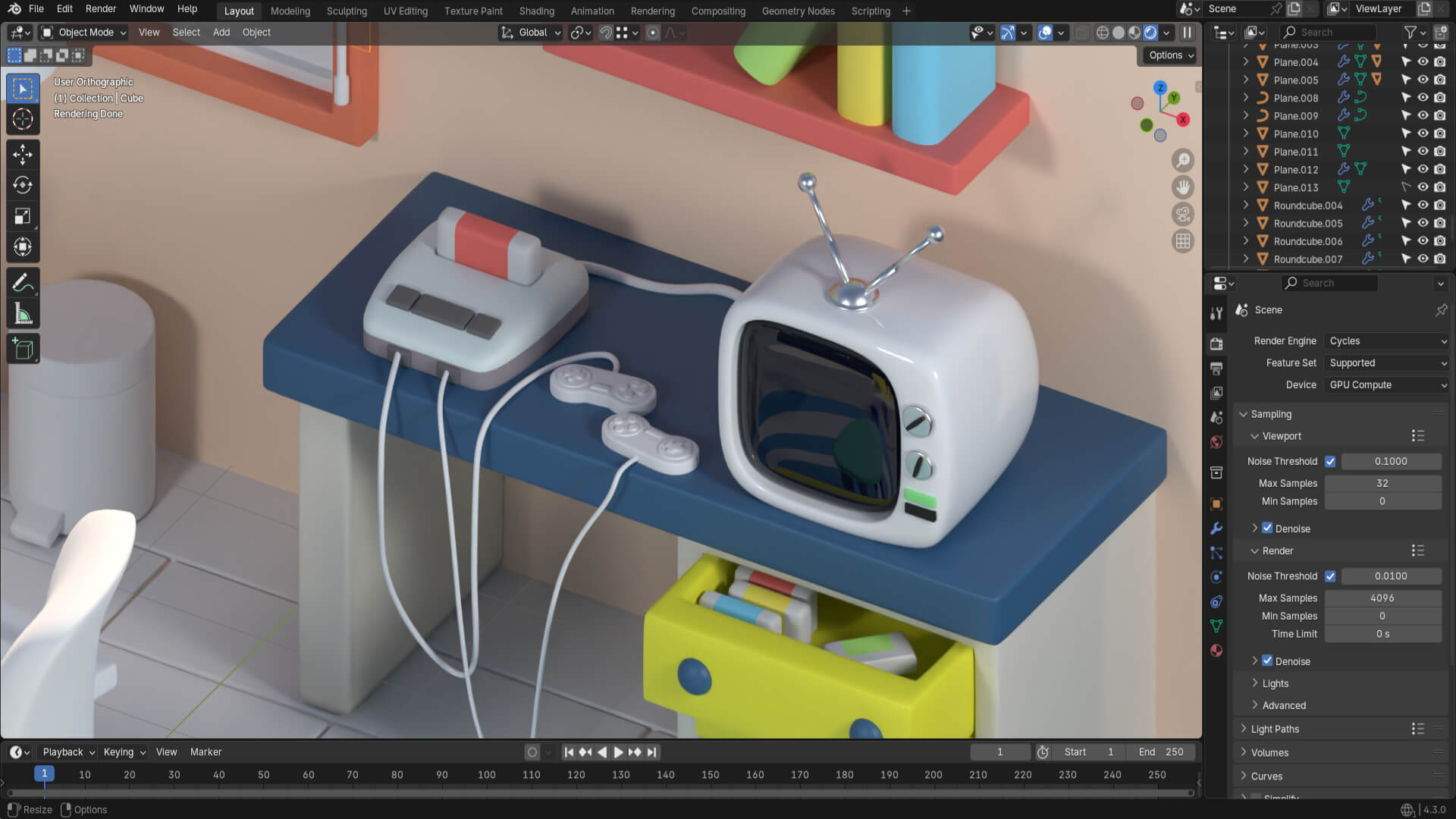Activate the Annotate tool
Screen dimensions: 1456x819
coord(23,284)
